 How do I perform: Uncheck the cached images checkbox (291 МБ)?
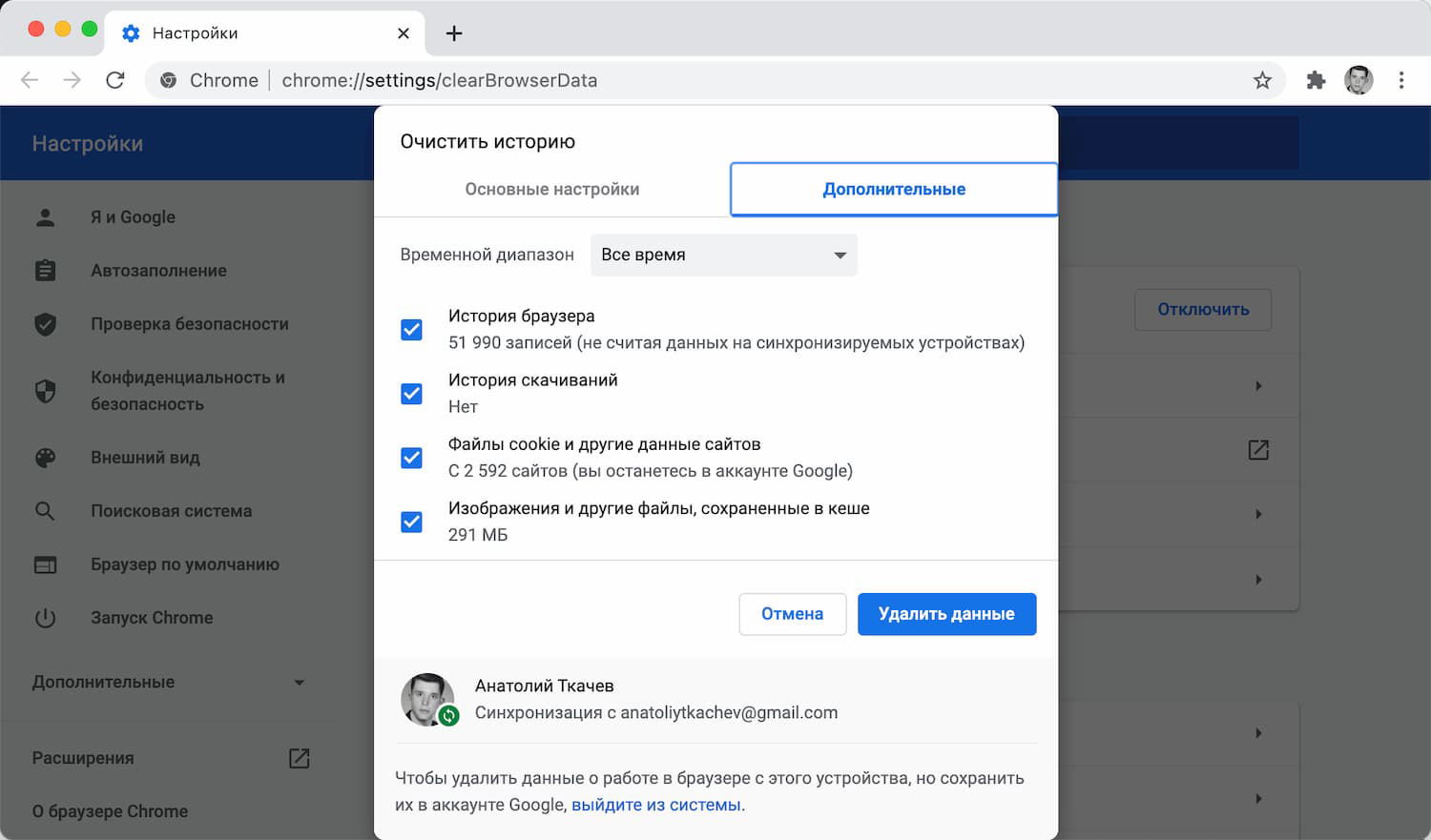coord(411,522)
